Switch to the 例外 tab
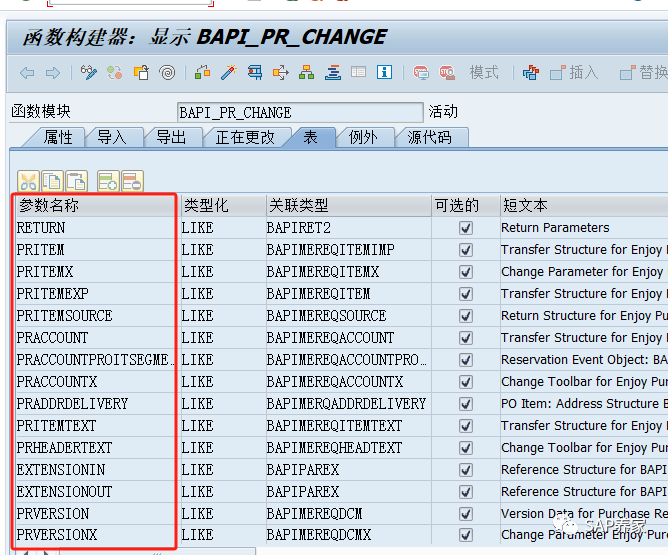The image size is (668, 555). tap(363, 138)
